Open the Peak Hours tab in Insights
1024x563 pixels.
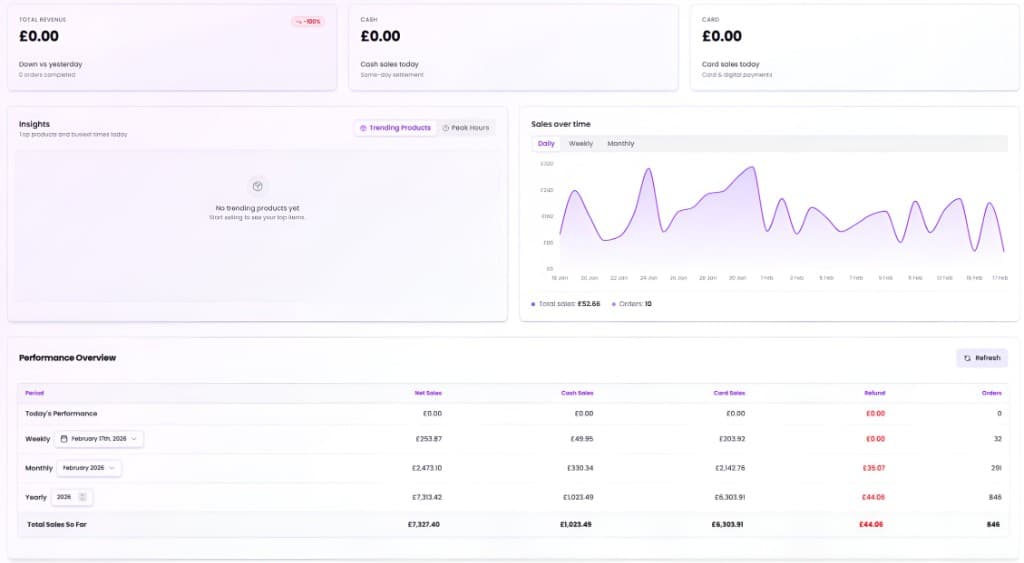click(x=466, y=128)
